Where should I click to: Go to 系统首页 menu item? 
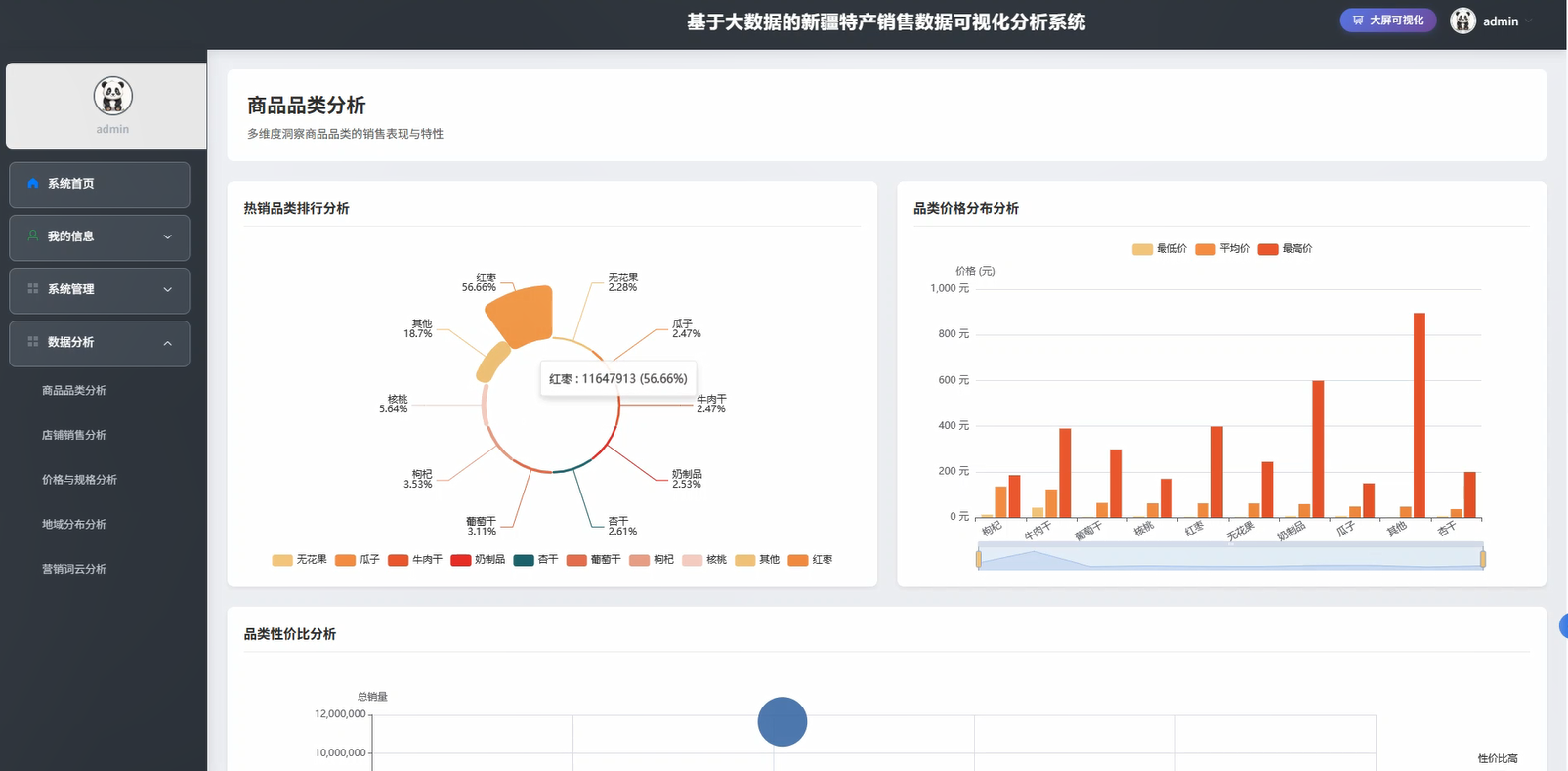tap(100, 185)
